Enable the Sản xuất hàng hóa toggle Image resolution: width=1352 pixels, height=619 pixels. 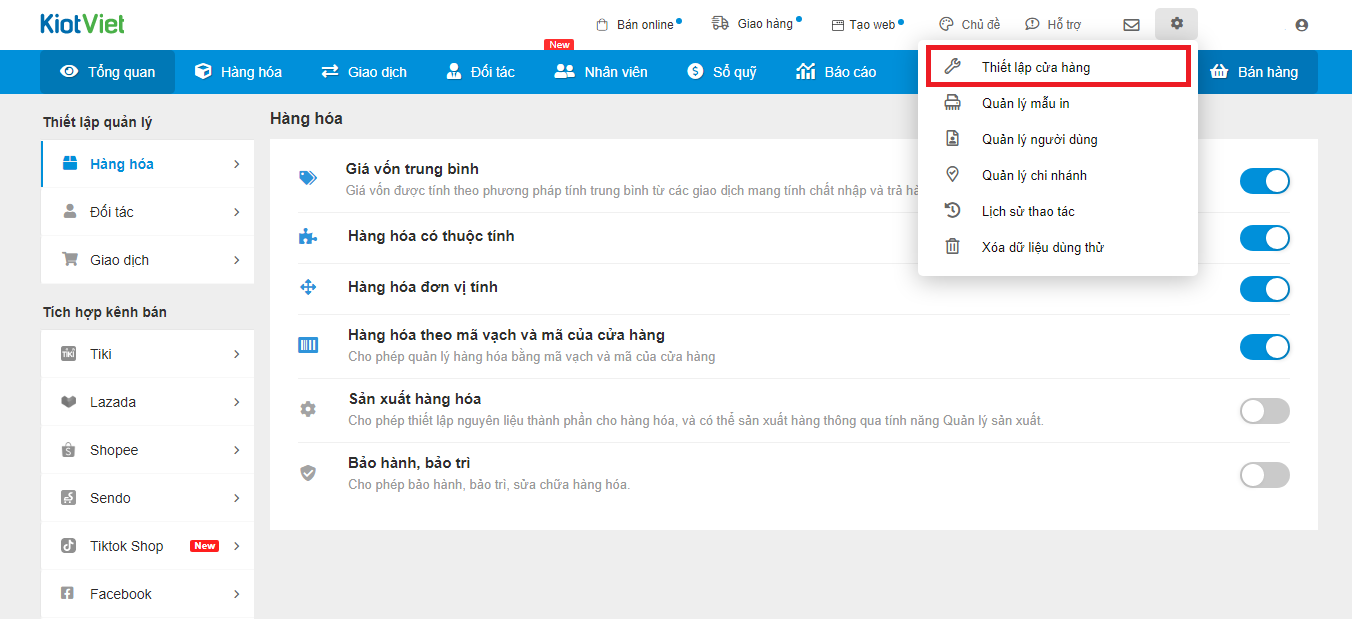point(1264,411)
